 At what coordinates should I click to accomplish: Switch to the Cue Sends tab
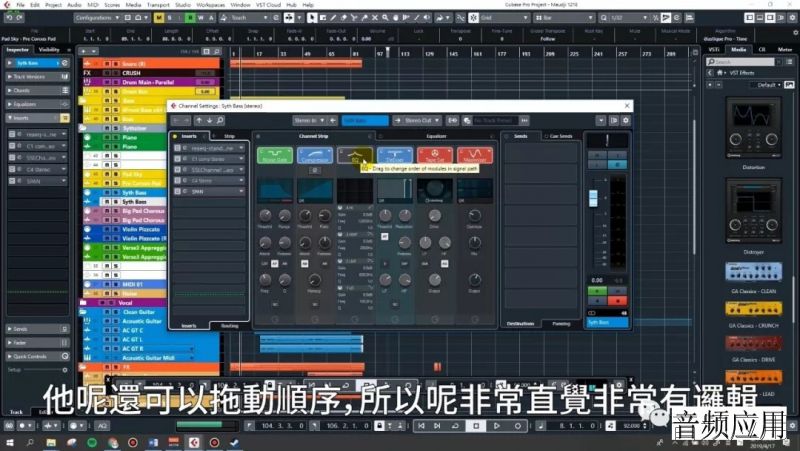(561, 136)
